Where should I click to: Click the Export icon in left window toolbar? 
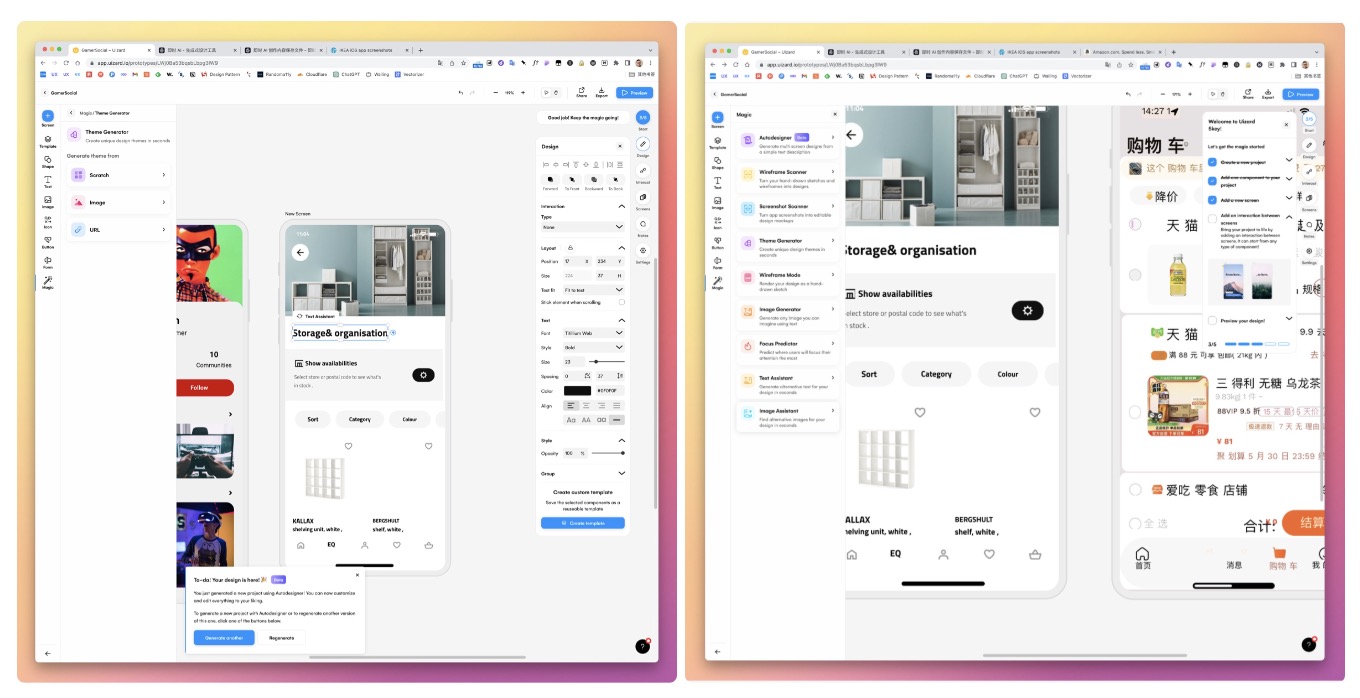pyautogui.click(x=601, y=92)
